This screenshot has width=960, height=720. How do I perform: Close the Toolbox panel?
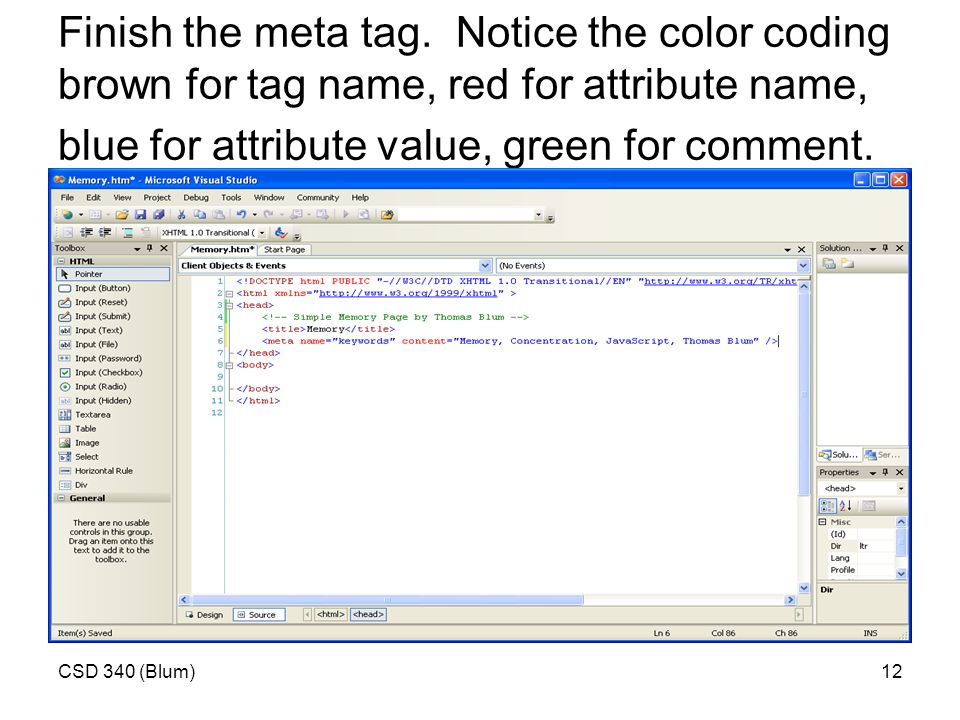[163, 248]
